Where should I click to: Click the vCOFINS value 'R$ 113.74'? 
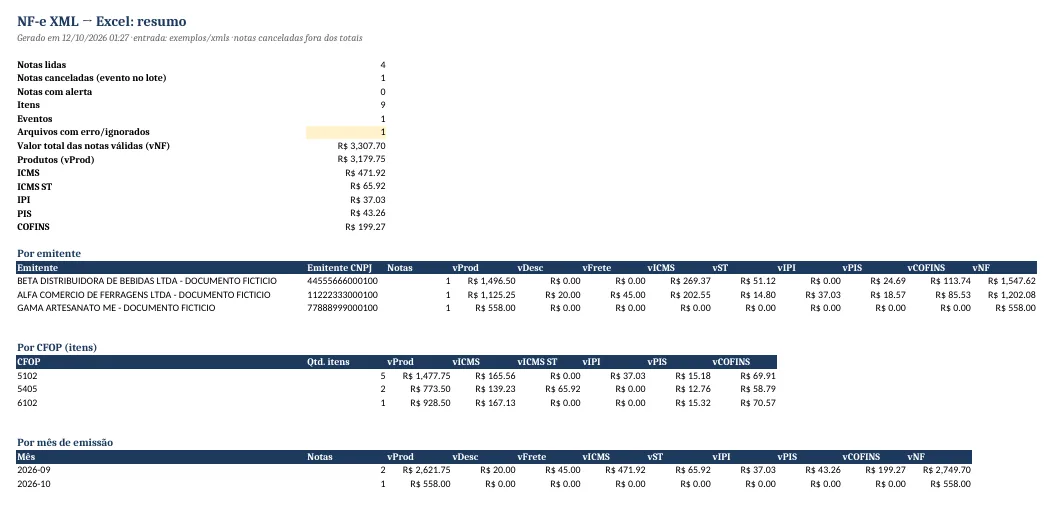[951, 281]
